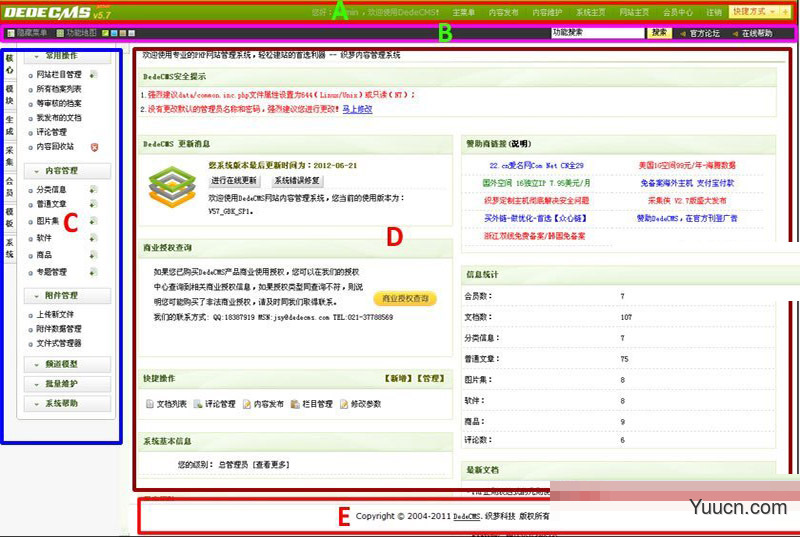Open 系统主页 in the top navigation
Viewport: 800px width, 537px height.
pyautogui.click(x=591, y=12)
